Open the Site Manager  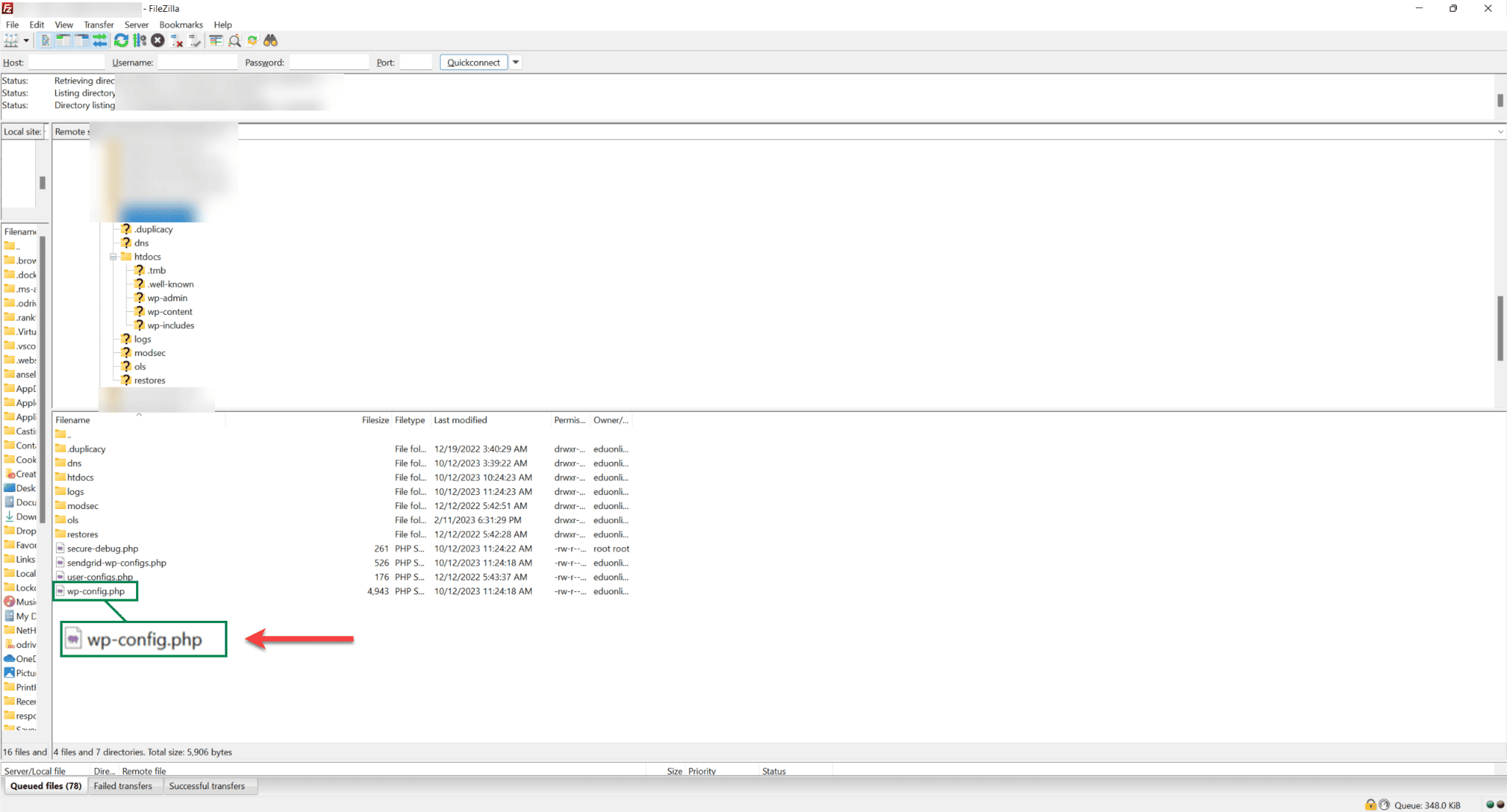coord(10,40)
